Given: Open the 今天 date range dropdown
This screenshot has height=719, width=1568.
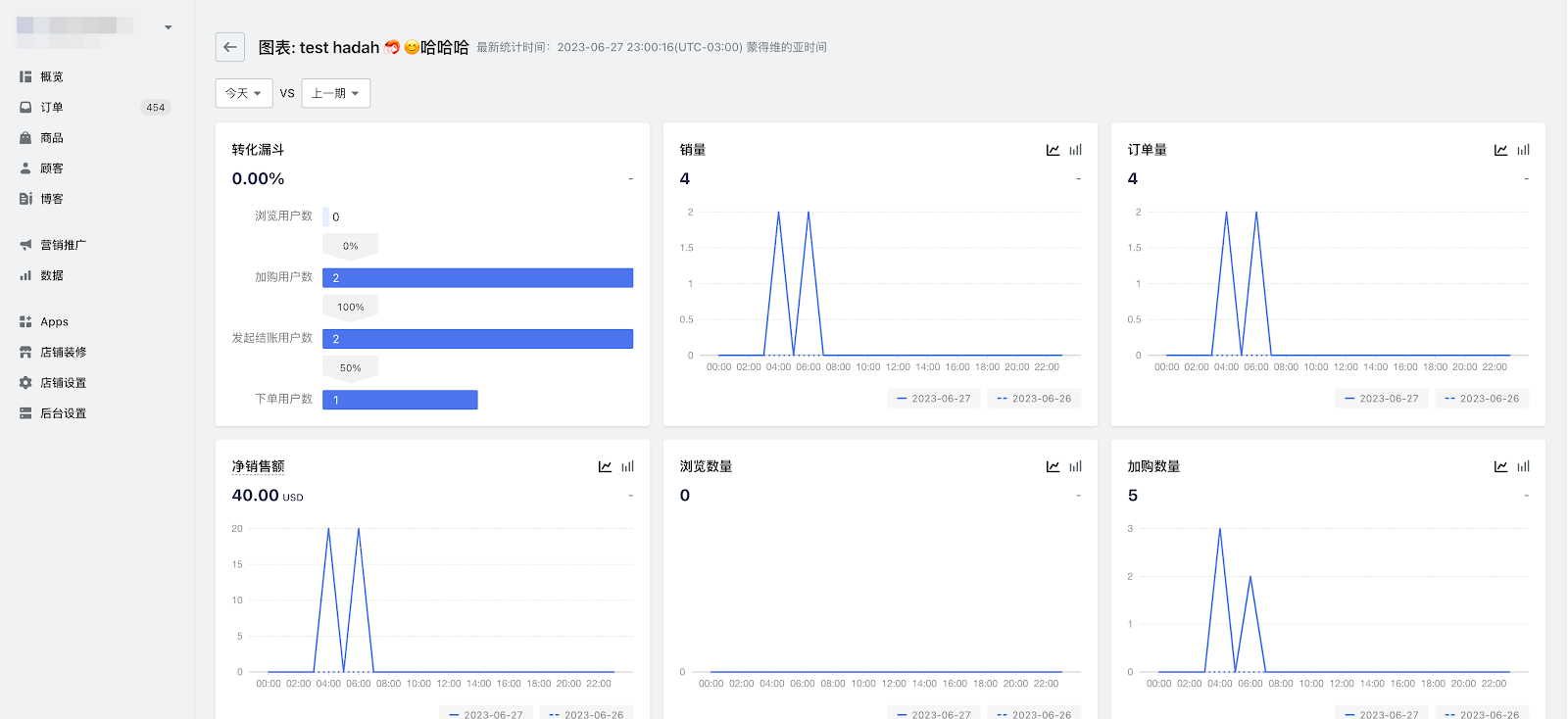Looking at the screenshot, I should [244, 93].
